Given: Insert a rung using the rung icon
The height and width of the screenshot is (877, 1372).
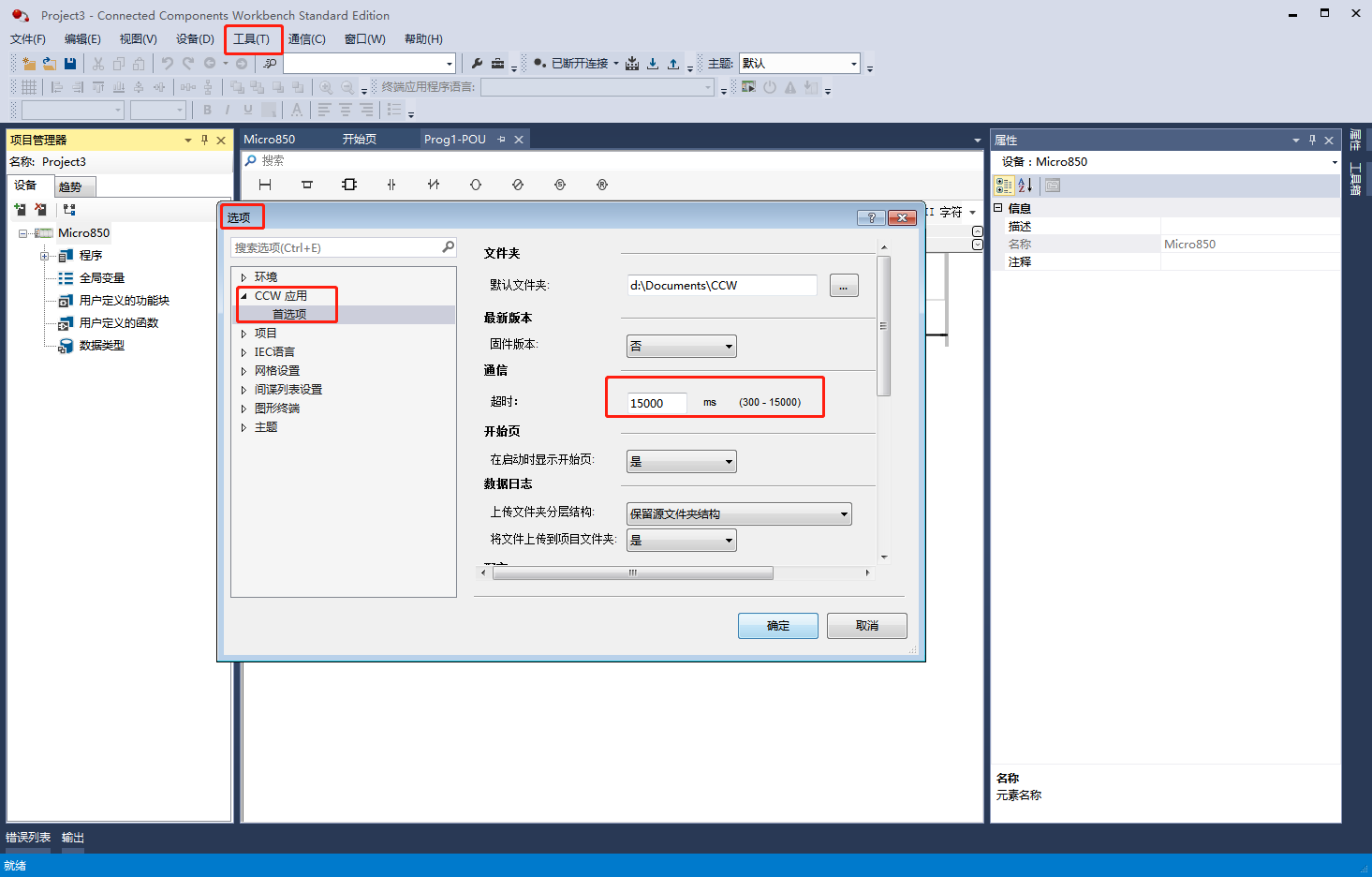Looking at the screenshot, I should click(265, 185).
